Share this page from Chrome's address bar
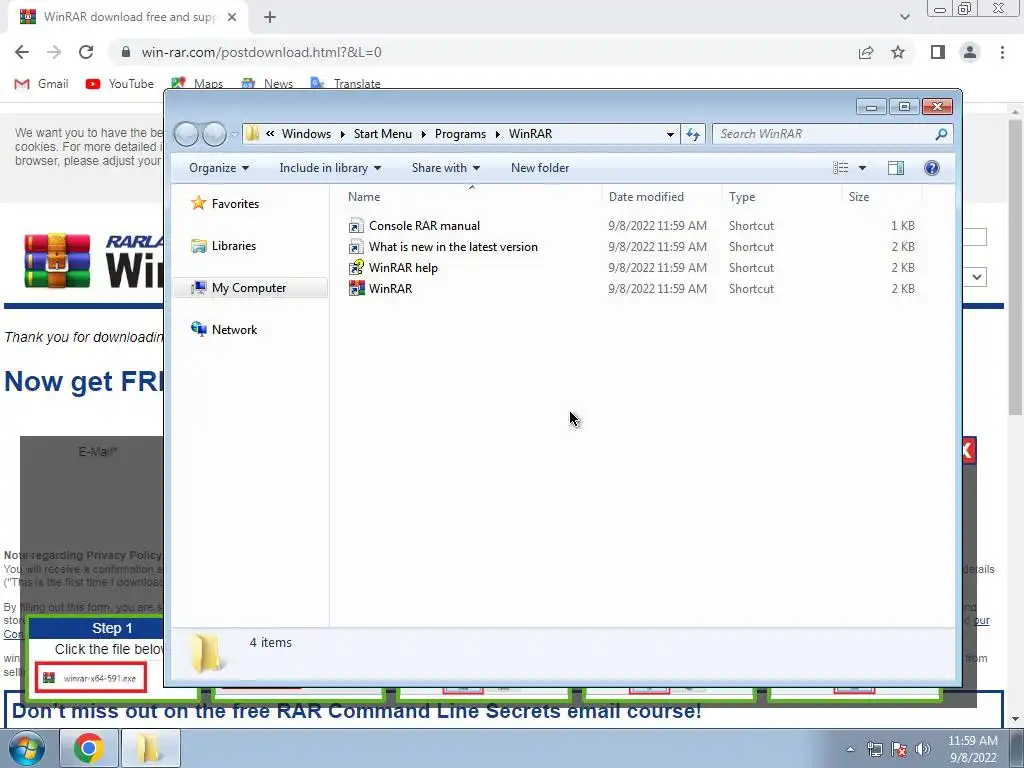This screenshot has width=1024, height=768. [866, 52]
